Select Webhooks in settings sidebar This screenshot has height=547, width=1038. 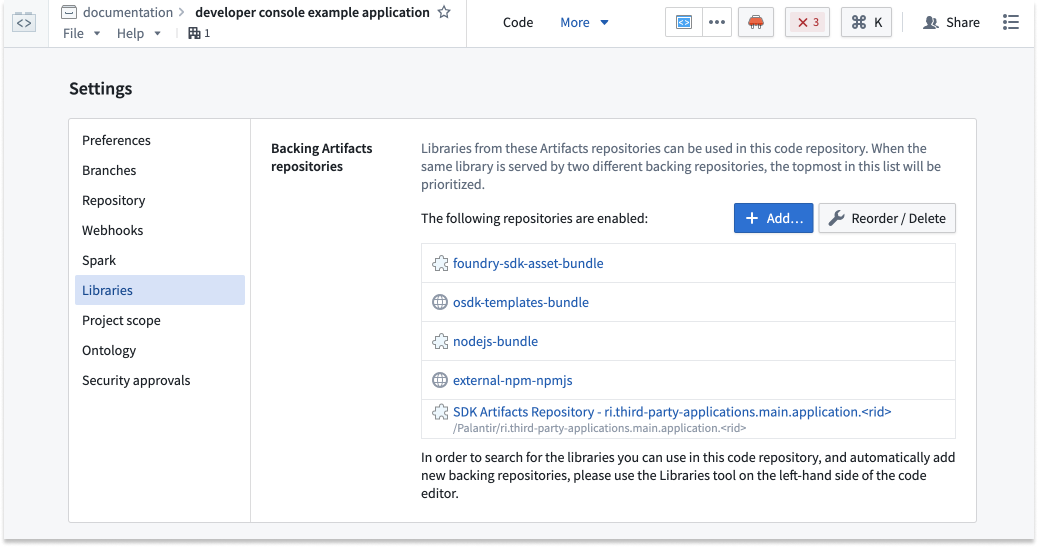[160, 230]
